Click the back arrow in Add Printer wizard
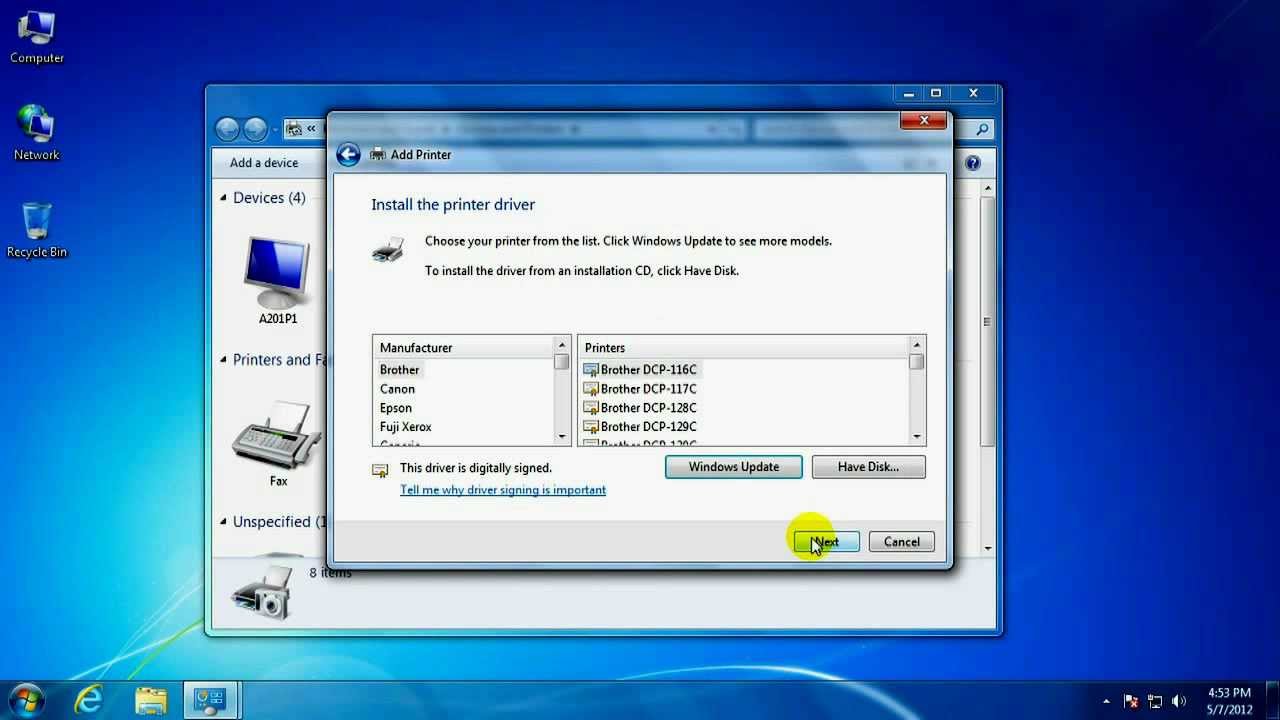 tap(348, 154)
